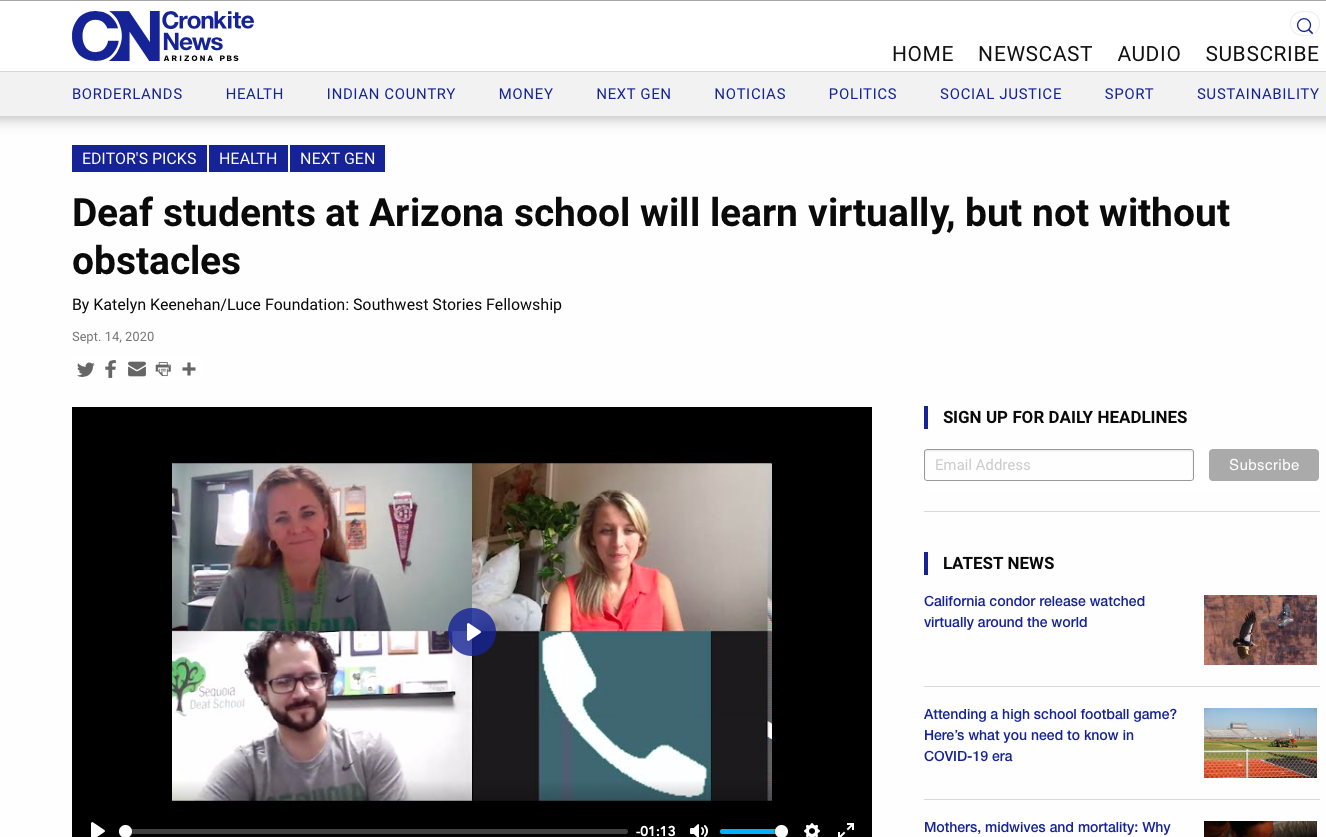This screenshot has height=837, width=1326.
Task: Go to the BORDERLANDS section
Action: tap(127, 94)
